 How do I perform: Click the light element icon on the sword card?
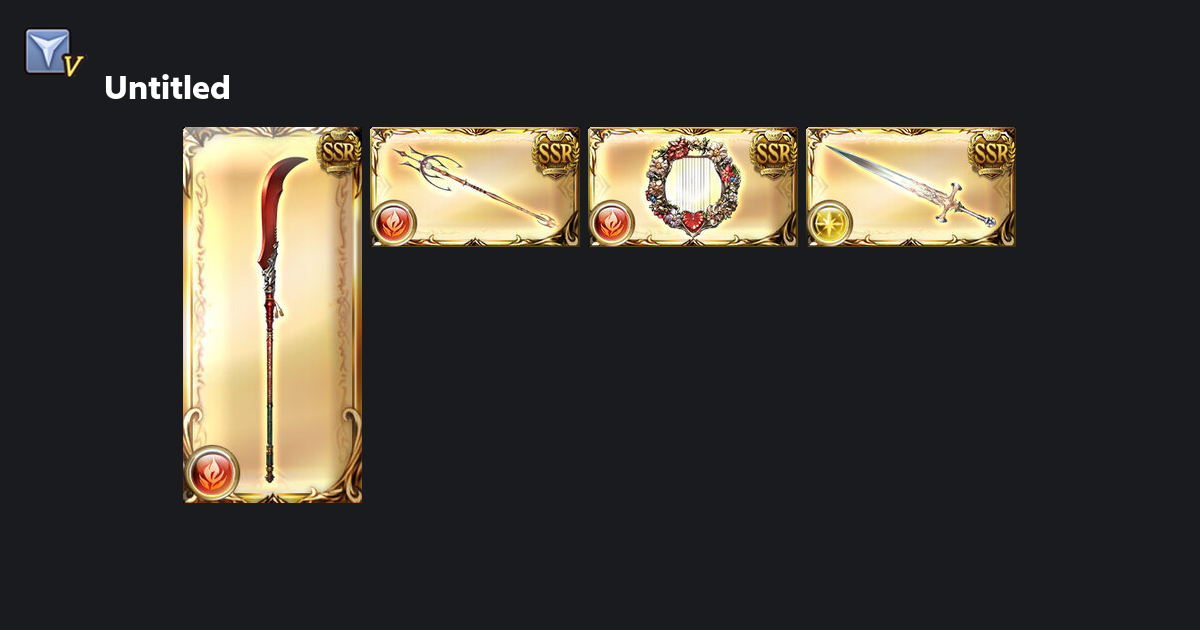pyautogui.click(x=829, y=222)
